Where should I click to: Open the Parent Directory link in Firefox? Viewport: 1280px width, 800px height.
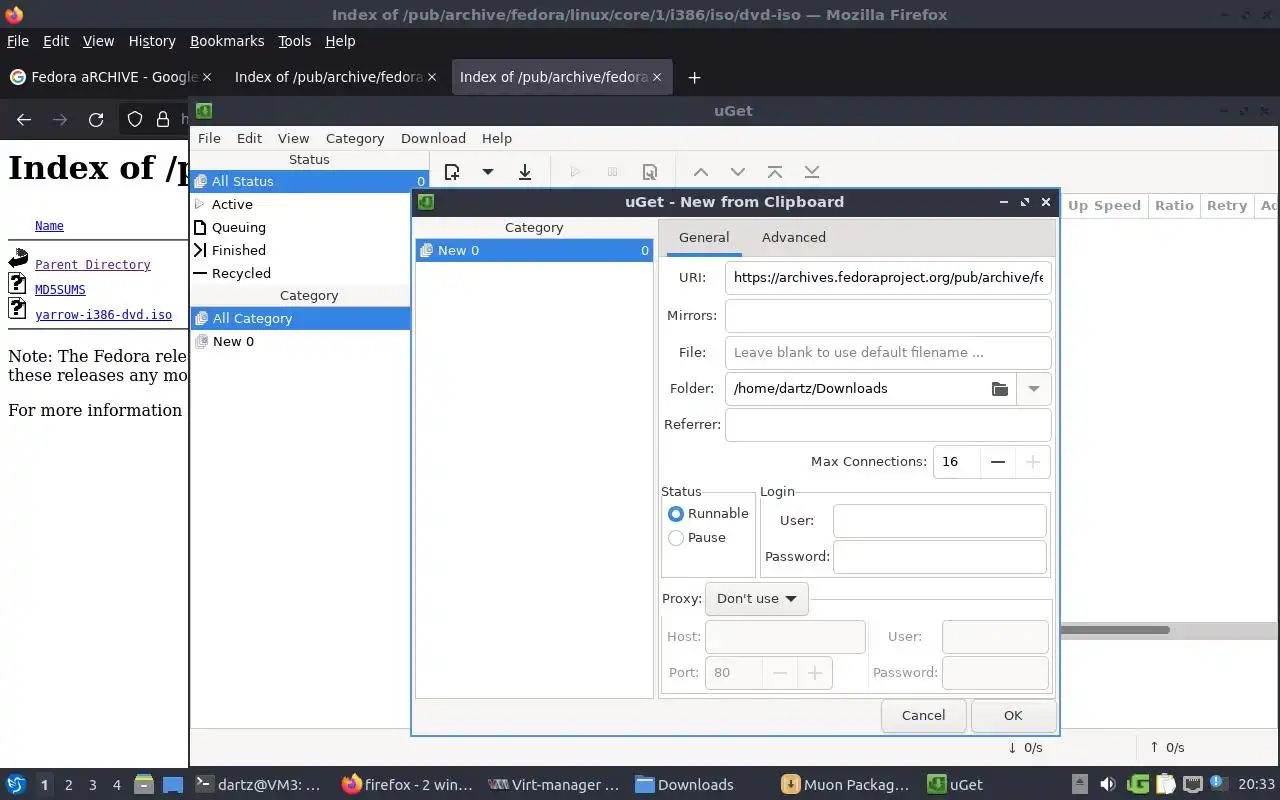click(93, 265)
